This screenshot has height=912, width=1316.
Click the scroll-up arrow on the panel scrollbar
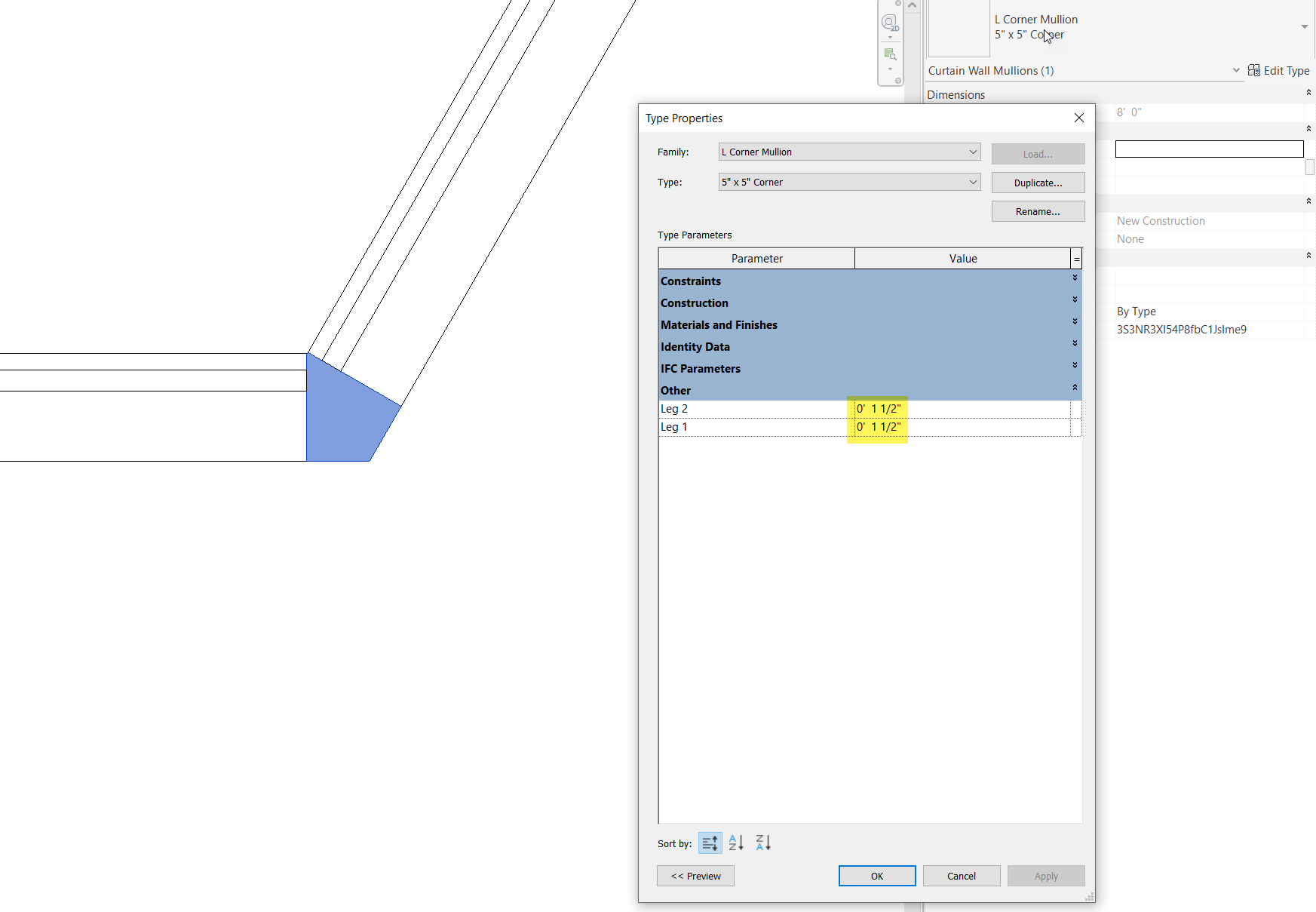[913, 5]
